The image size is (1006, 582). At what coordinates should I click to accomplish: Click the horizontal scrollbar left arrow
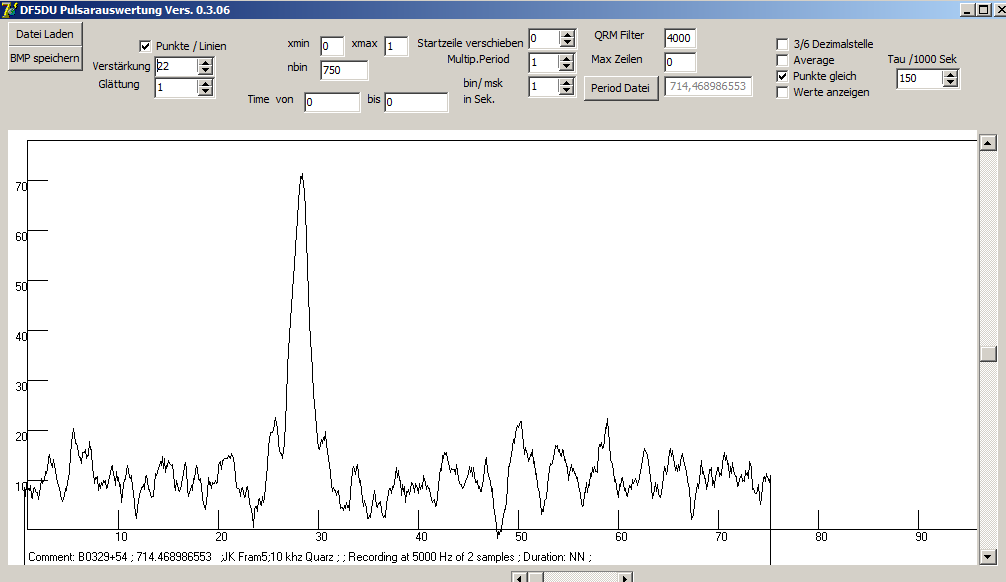pyautogui.click(x=520, y=578)
